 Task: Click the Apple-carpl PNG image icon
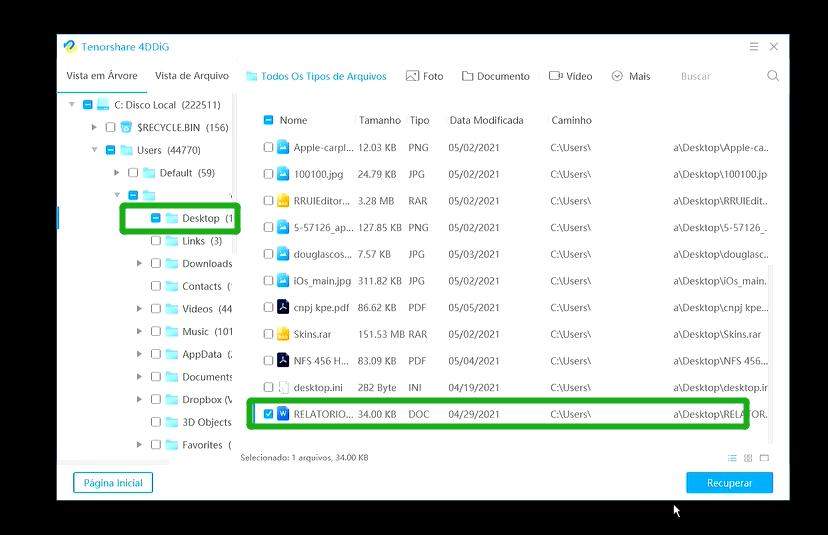pos(283,147)
